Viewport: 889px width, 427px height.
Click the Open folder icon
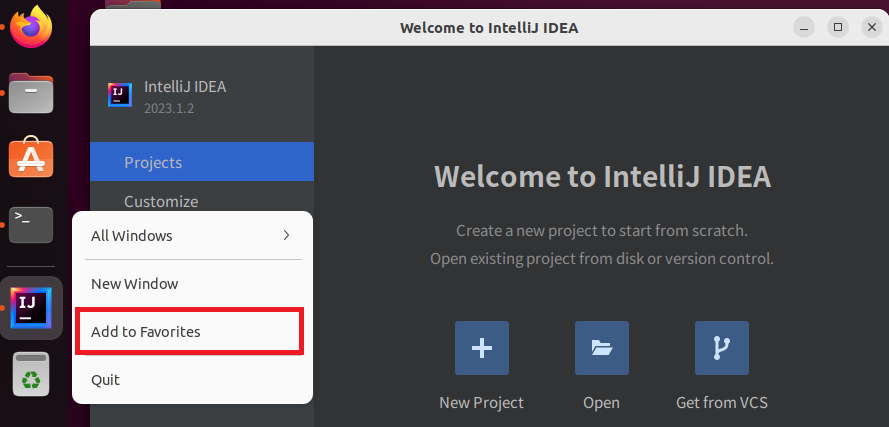point(602,348)
